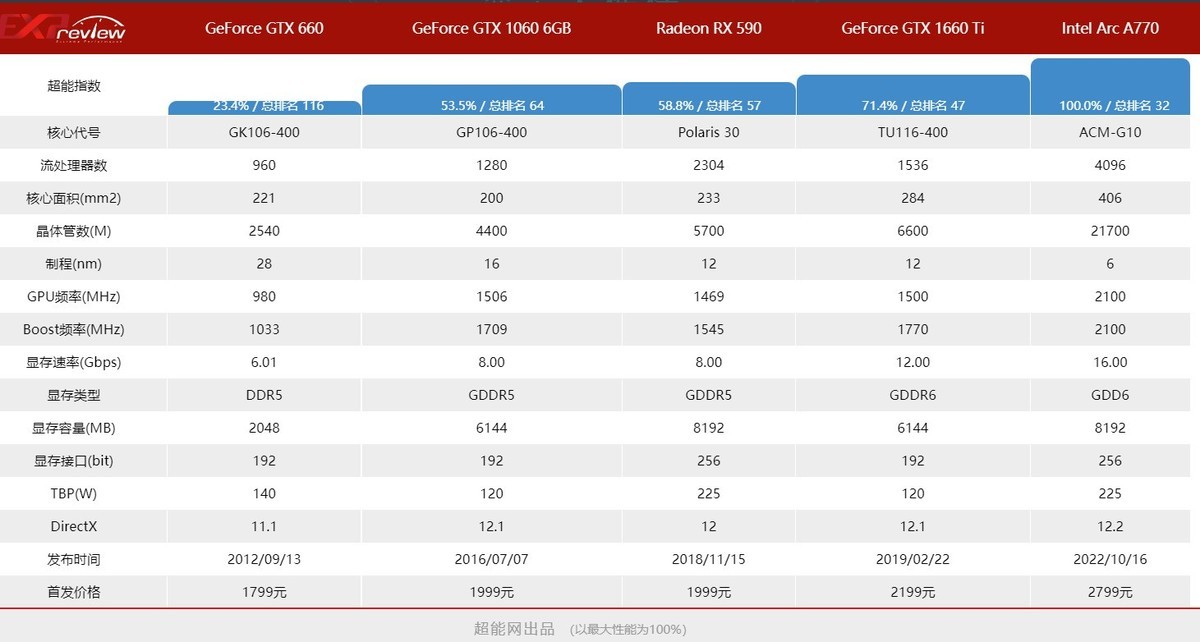Click the 1799元 launch price
Viewport: 1200px width, 642px height.
(x=264, y=592)
